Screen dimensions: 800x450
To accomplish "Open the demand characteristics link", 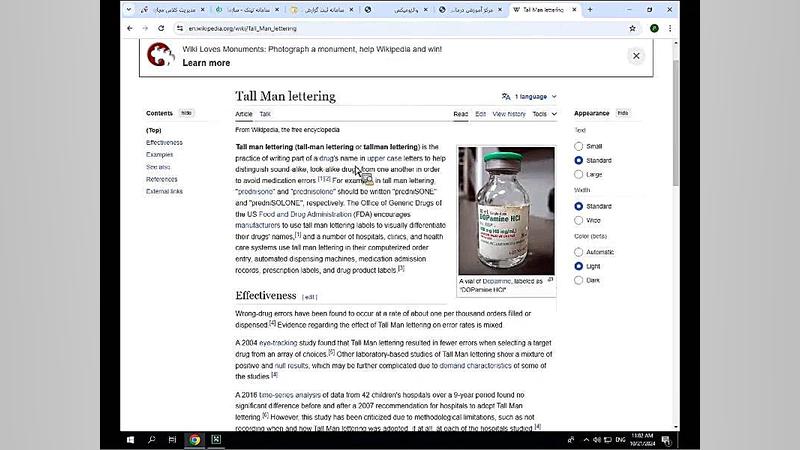I will click(x=476, y=365).
